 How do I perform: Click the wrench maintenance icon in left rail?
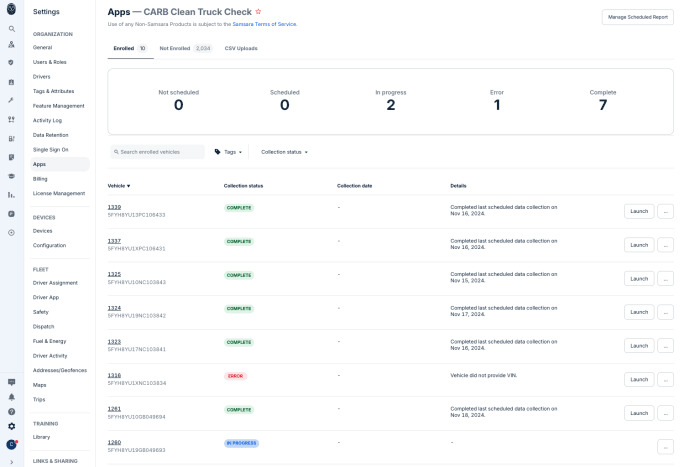click(x=12, y=100)
